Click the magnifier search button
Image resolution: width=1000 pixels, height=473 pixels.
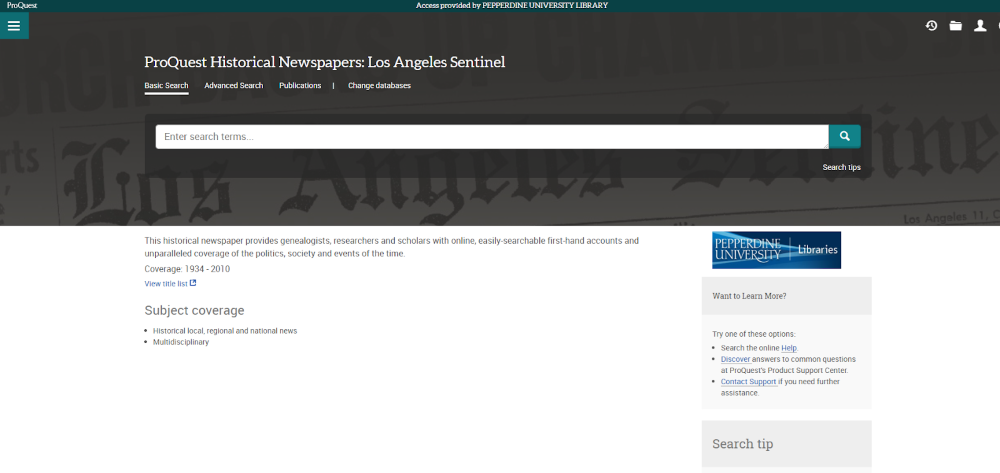[x=844, y=136]
